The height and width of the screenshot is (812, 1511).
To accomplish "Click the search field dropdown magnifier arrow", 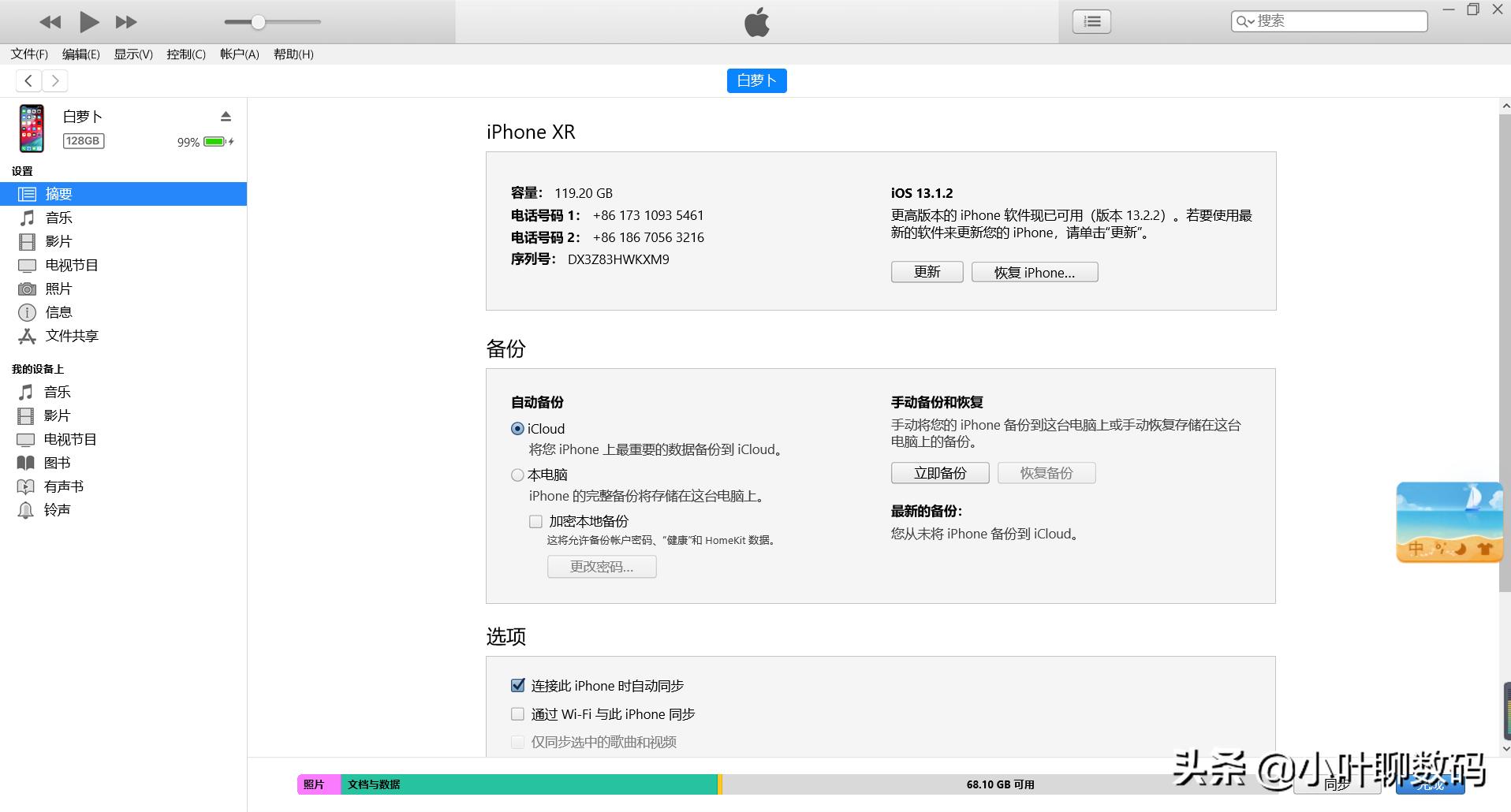I will (x=1245, y=21).
